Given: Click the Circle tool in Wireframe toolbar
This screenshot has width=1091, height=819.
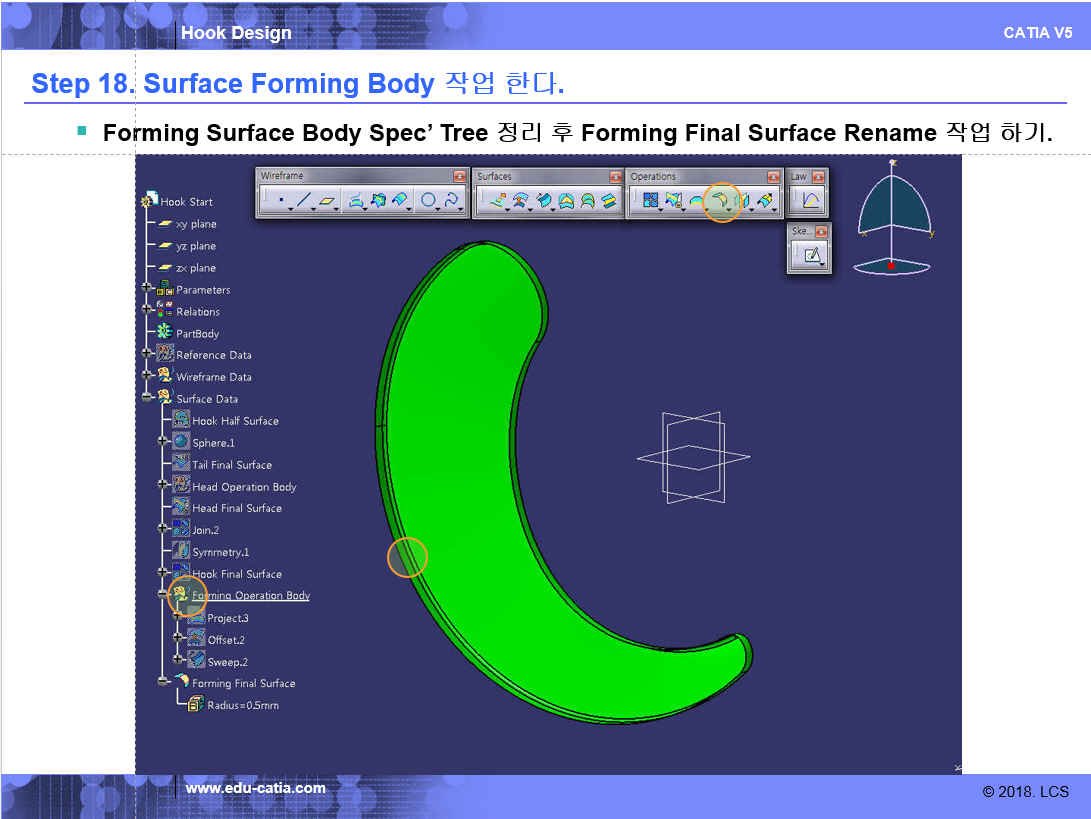Looking at the screenshot, I should coord(428,201).
